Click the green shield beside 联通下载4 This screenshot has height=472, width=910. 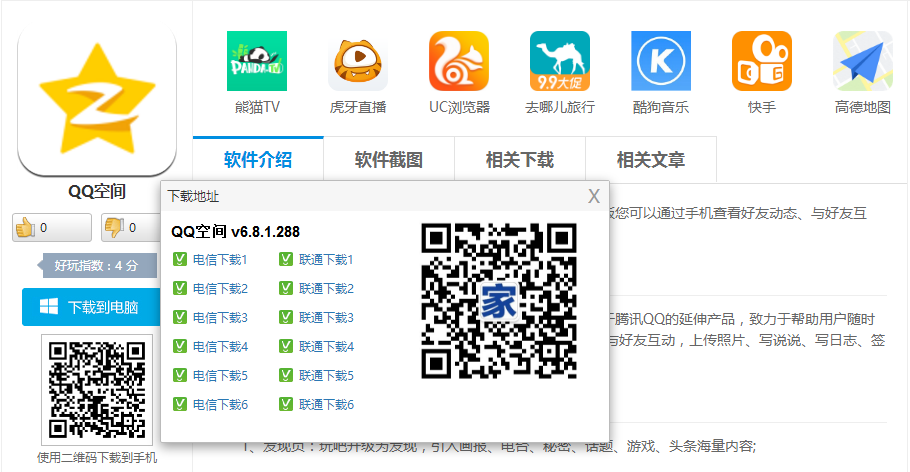[x=286, y=346]
